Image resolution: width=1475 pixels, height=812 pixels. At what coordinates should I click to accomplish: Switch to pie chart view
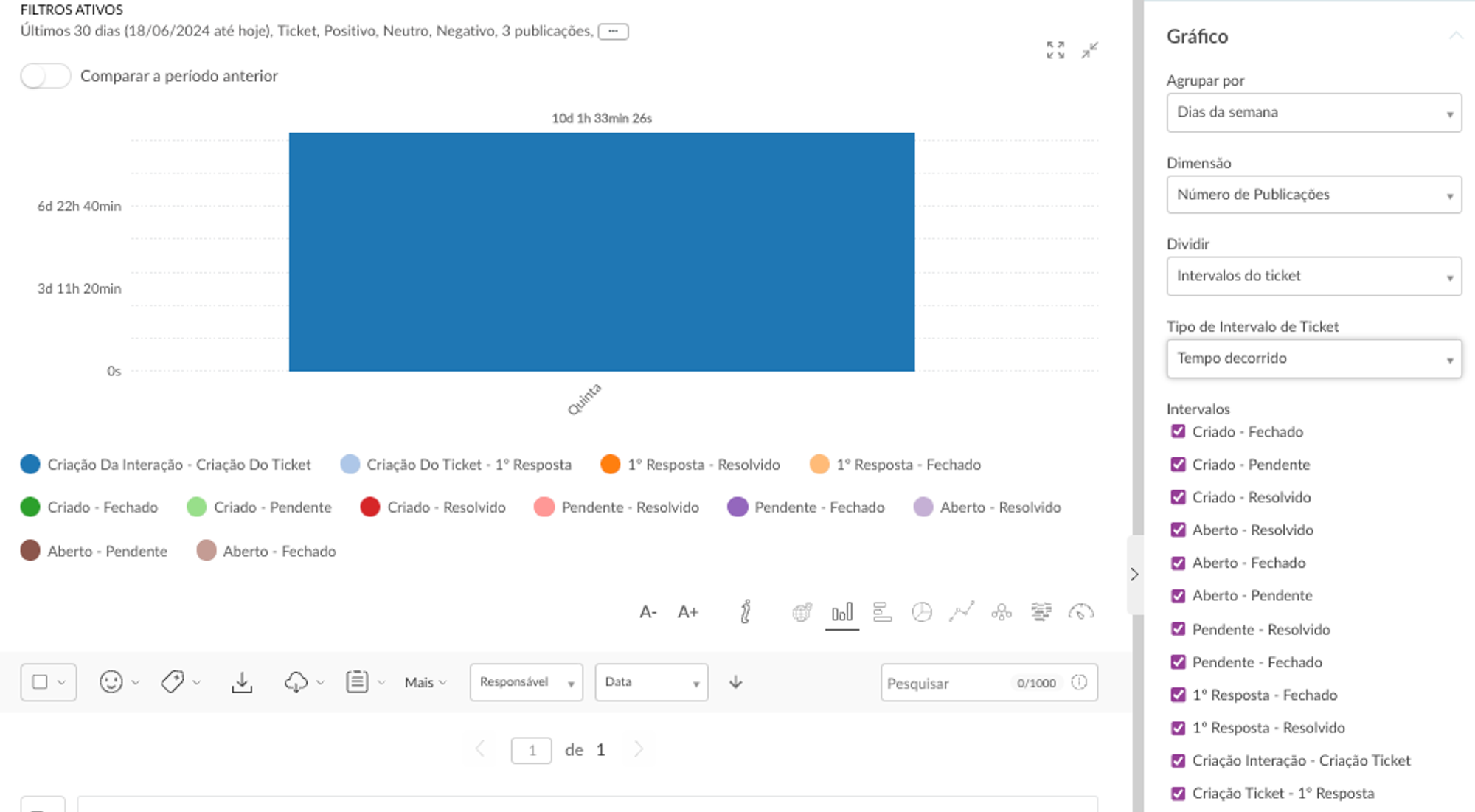[921, 612]
